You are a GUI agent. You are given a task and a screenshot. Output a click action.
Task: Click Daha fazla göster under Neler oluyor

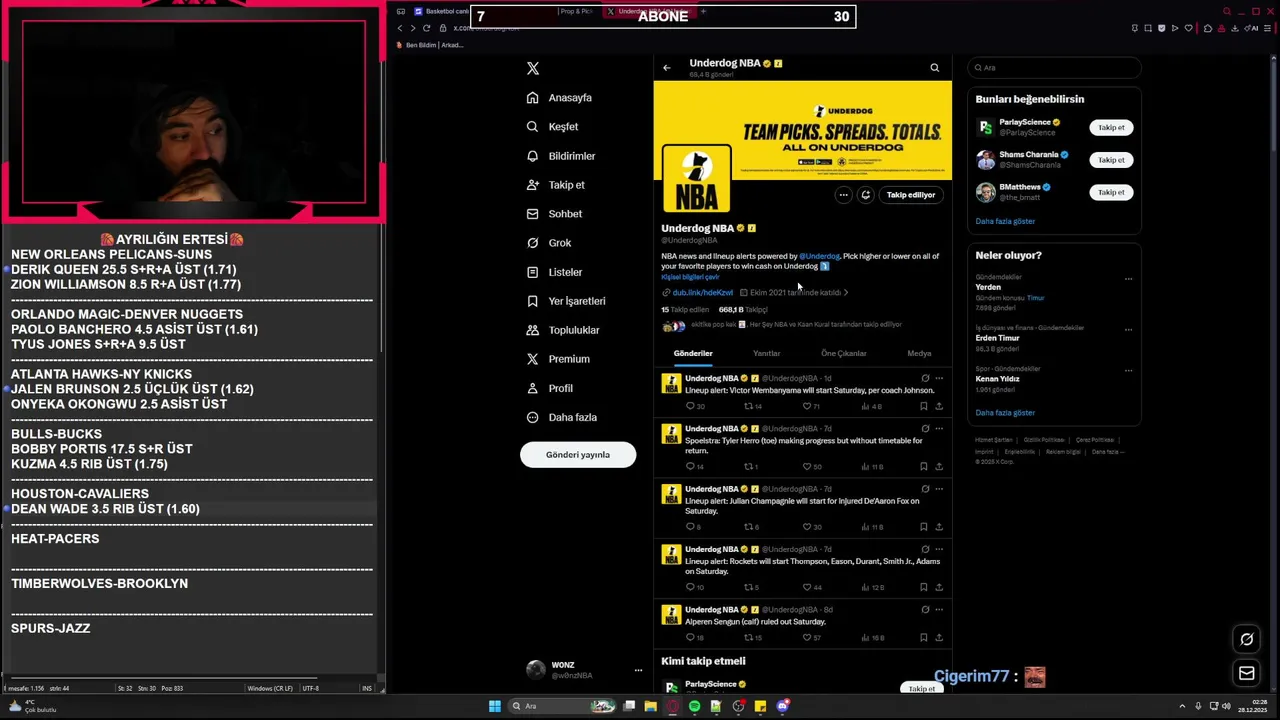pos(1005,413)
